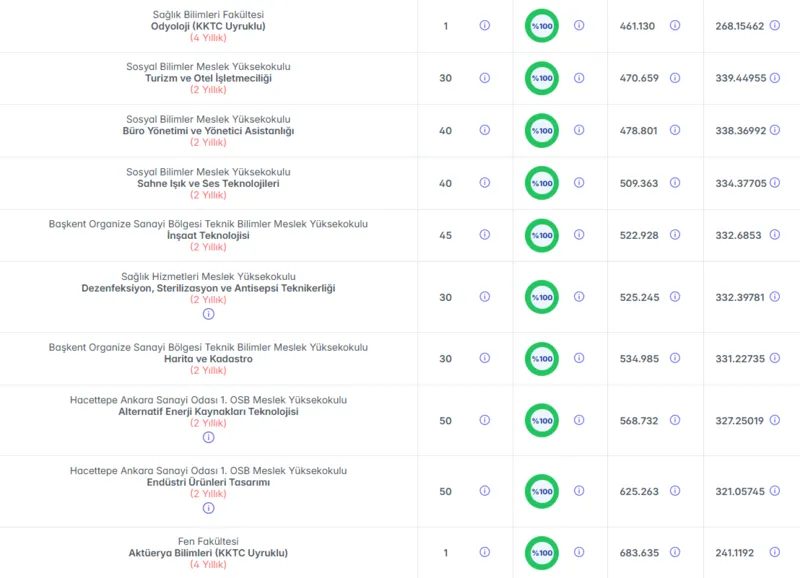Click info icon beside ranking 625.263
This screenshot has height=578, width=800.
(x=674, y=491)
